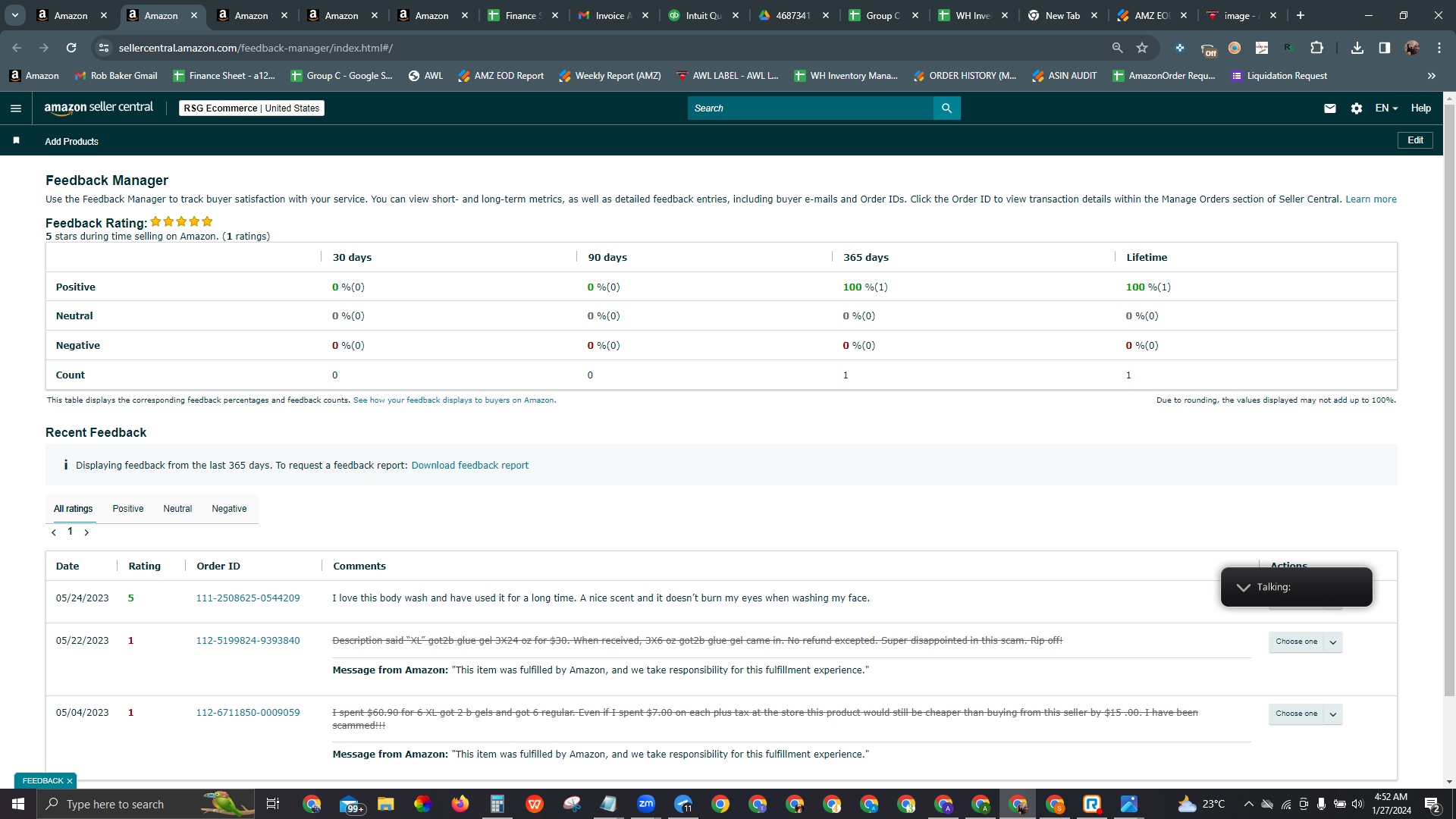Open the Chrome three-dot menu
The height and width of the screenshot is (819, 1456).
pos(1439,48)
